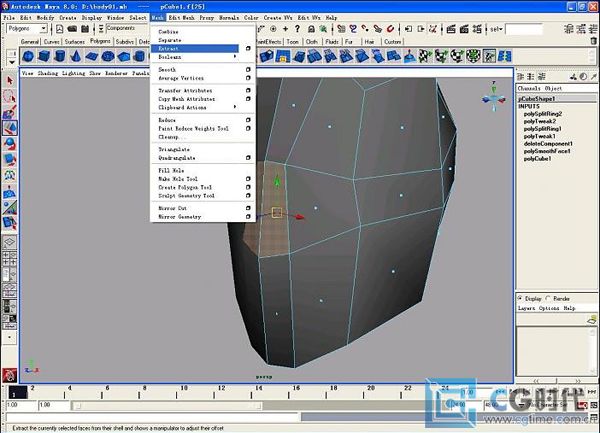Switch to the Surfaces shelf tab
The image size is (600, 433).
75,41
